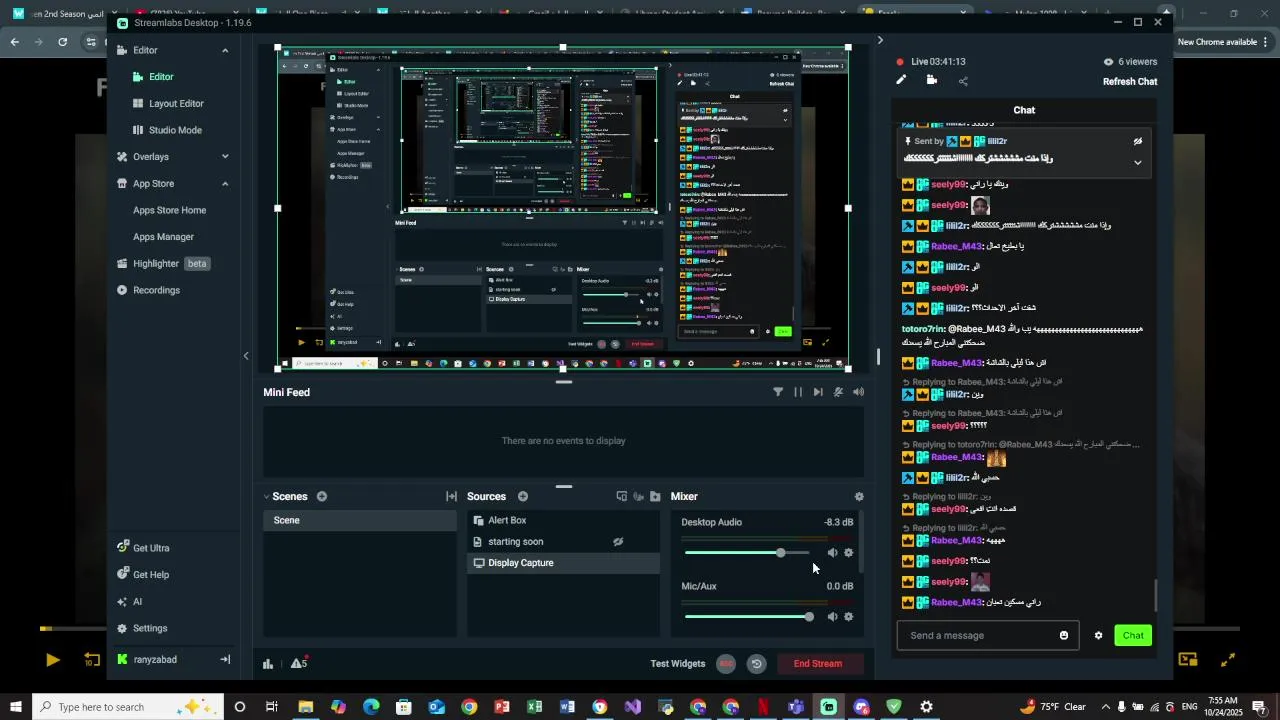Open scene transitions icon
The image size is (1280, 720).
[x=451, y=497]
